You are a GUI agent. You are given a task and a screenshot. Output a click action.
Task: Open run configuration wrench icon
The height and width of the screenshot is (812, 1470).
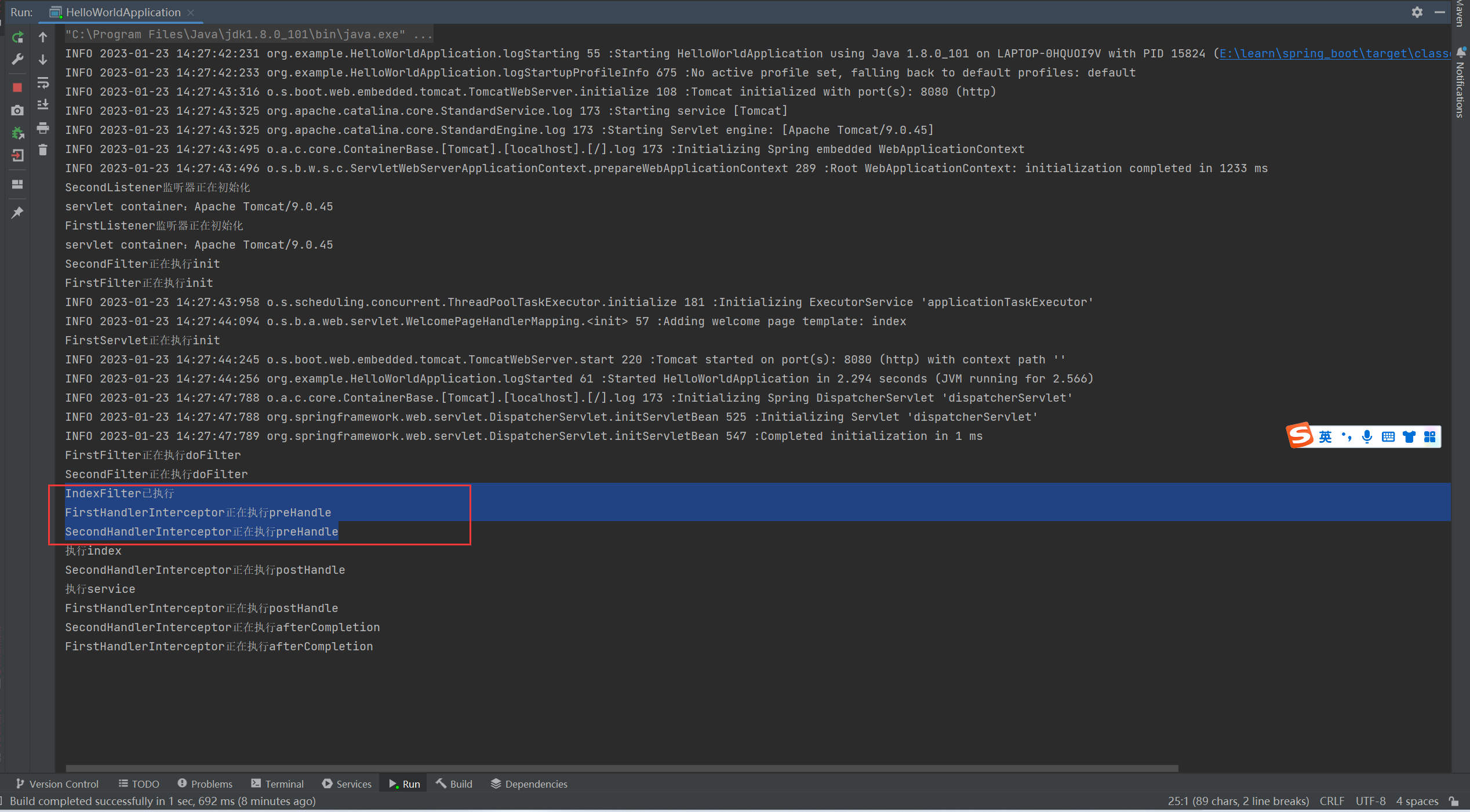click(17, 60)
